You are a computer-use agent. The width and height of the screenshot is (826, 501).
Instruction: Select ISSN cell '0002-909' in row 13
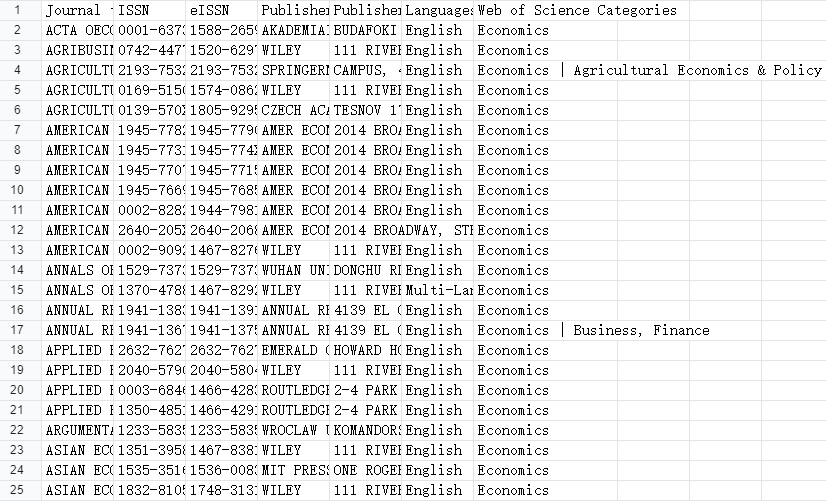click(150, 250)
